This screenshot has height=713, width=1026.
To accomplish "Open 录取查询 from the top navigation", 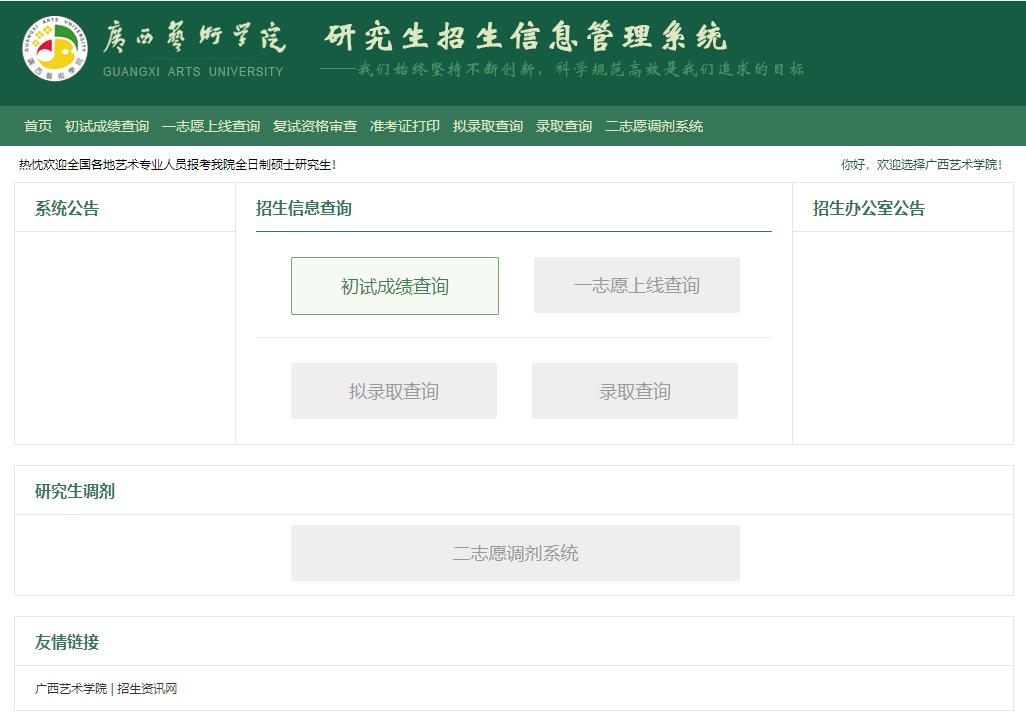I will 564,126.
